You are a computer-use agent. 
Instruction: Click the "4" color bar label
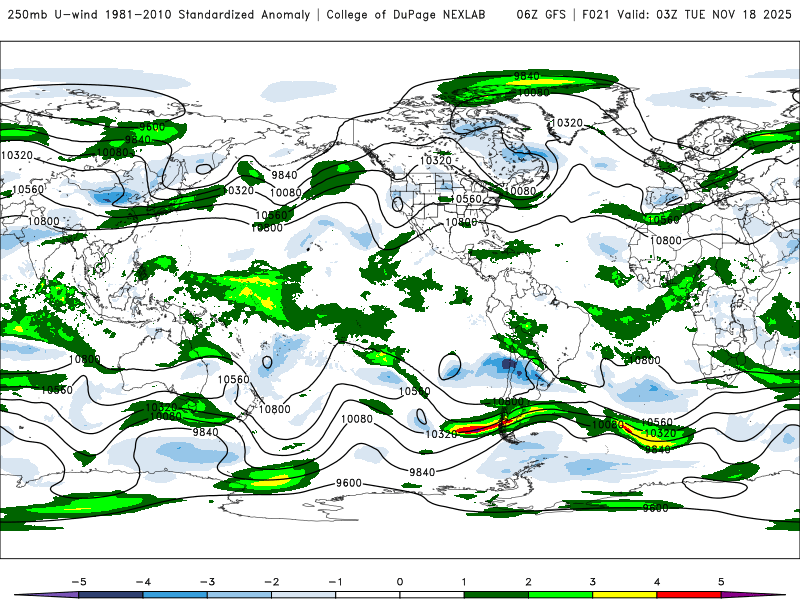pyautogui.click(x=657, y=582)
